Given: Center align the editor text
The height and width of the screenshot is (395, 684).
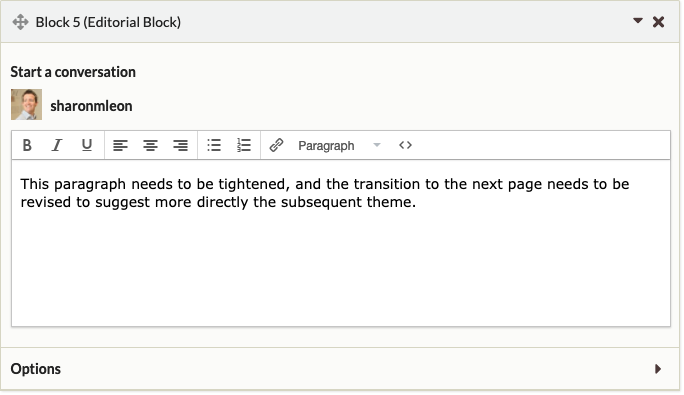Looking at the screenshot, I should (150, 145).
